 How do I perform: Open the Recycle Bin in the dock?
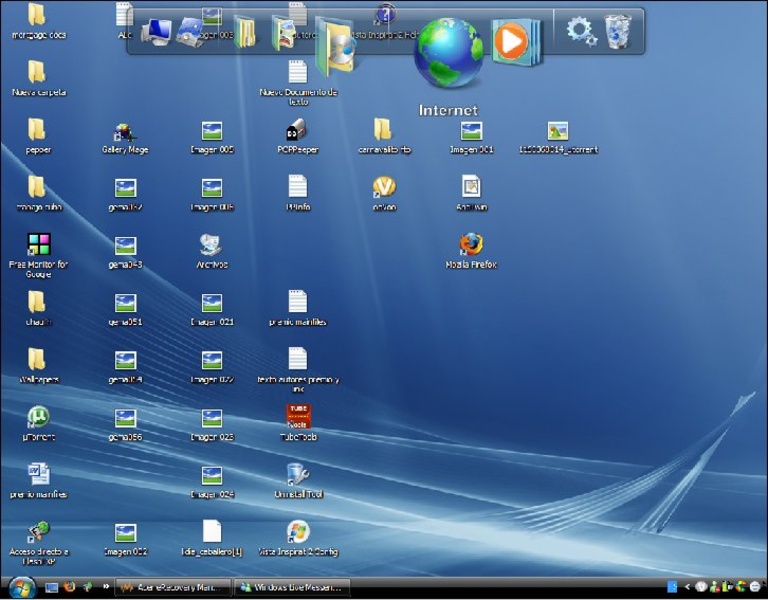click(618, 31)
